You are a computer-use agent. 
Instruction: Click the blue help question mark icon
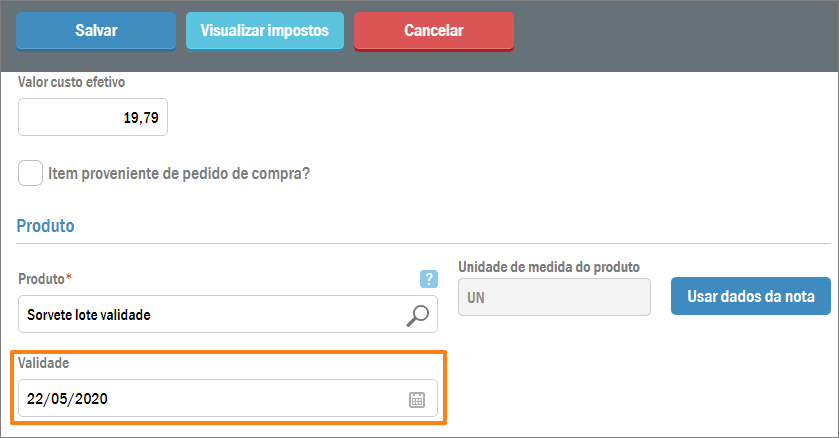(429, 279)
